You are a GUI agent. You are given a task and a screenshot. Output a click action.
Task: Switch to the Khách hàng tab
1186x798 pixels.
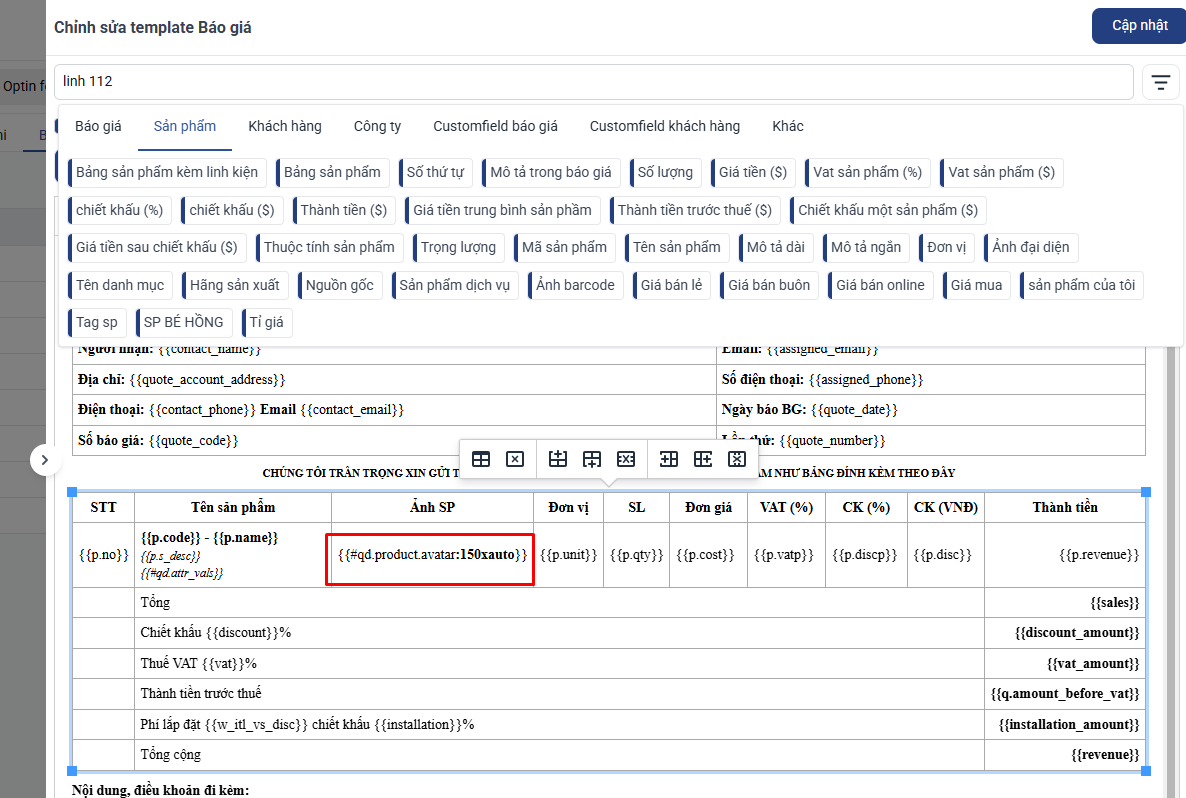pos(285,126)
